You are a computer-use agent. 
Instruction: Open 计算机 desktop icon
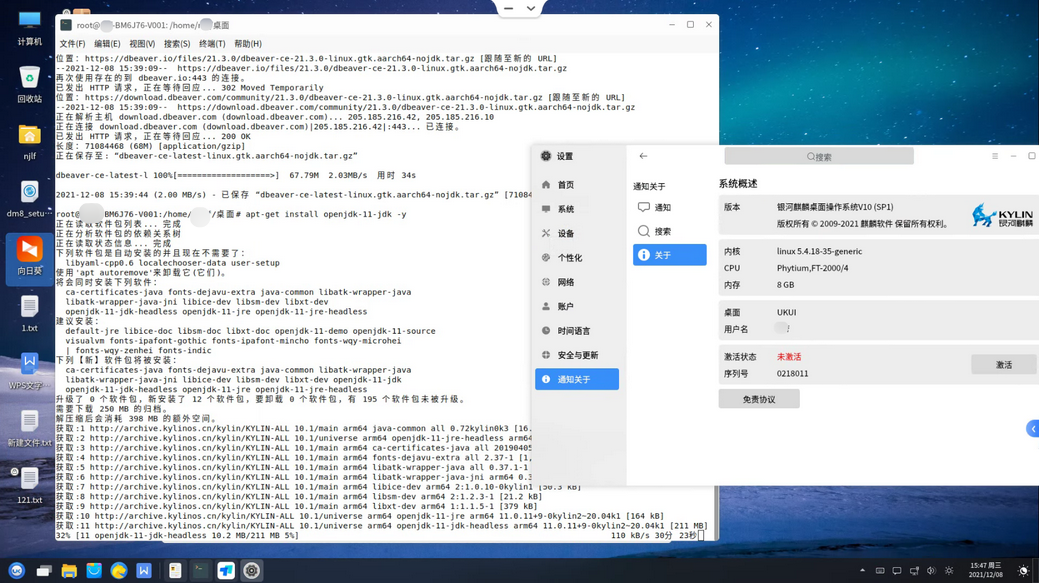pyautogui.click(x=29, y=28)
